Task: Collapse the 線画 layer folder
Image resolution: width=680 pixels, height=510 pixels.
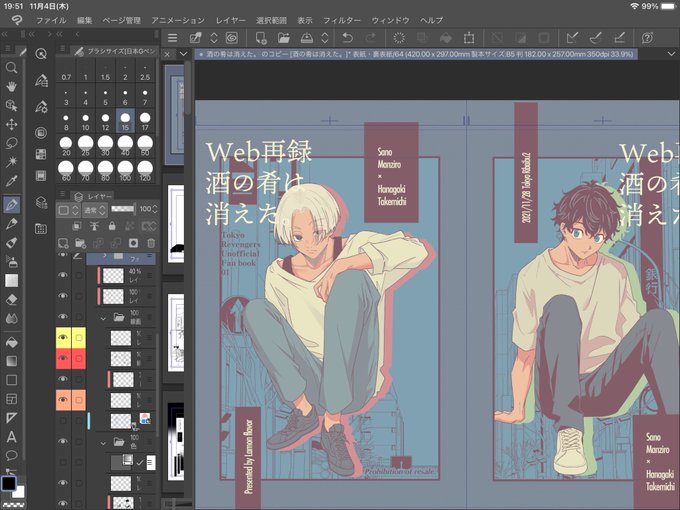Action: (103, 318)
